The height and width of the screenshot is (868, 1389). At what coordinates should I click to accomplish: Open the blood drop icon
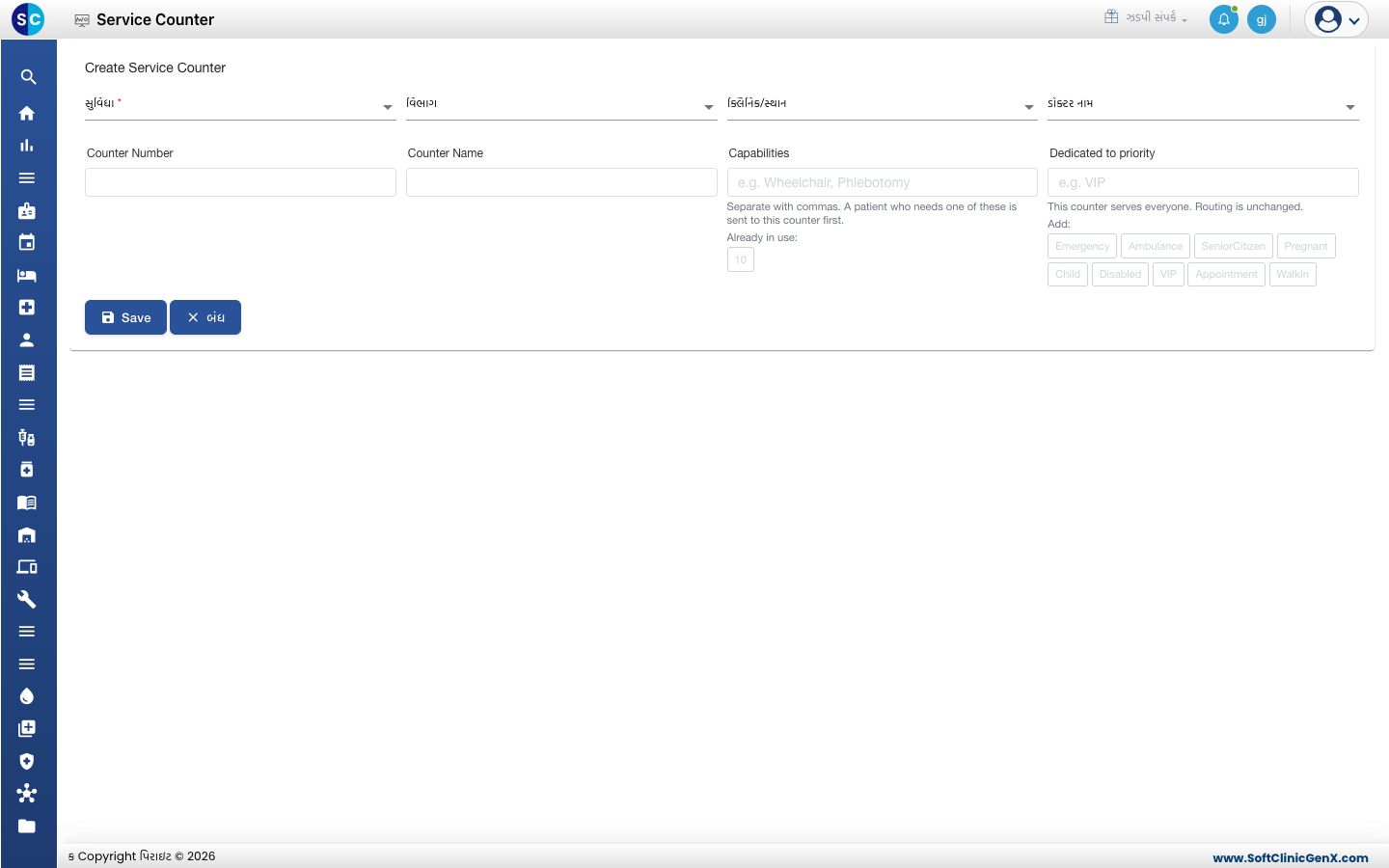(x=27, y=696)
